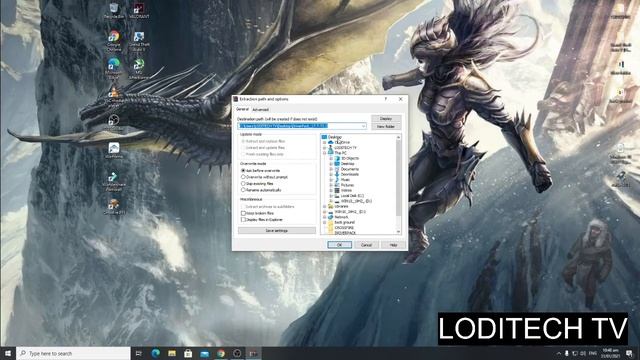Screen dimensions: 640x360
Task: Click the taskbar search box
Action: 73,353
